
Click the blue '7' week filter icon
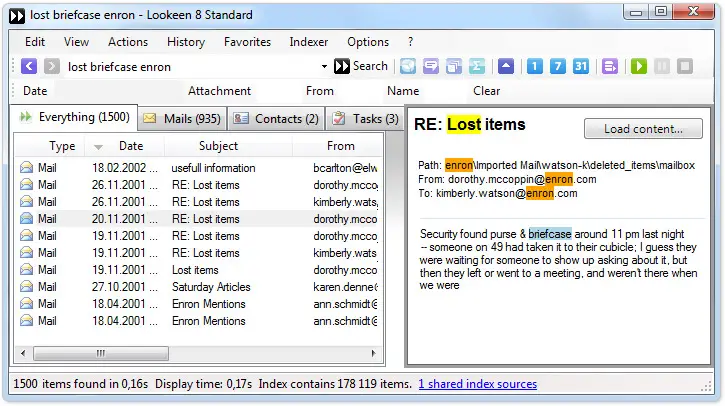(x=558, y=66)
